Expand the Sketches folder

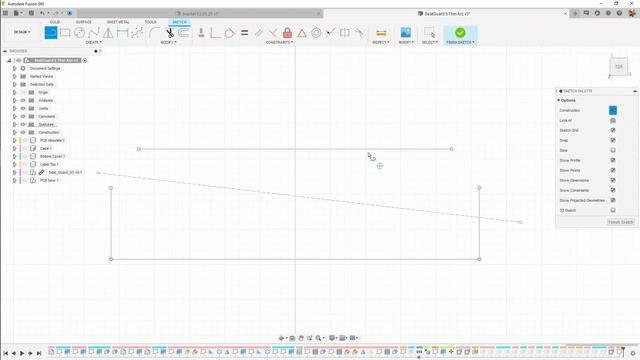[15, 124]
